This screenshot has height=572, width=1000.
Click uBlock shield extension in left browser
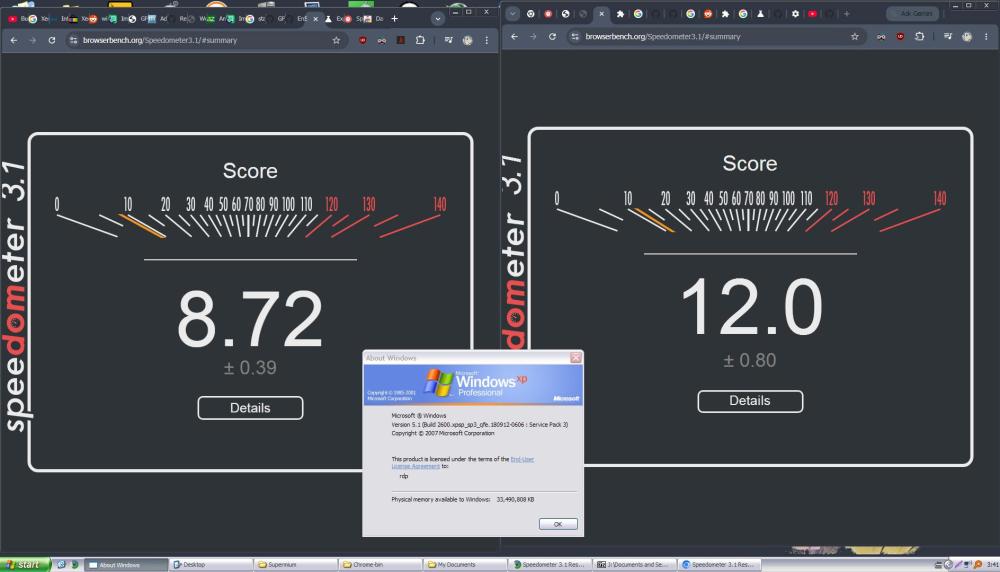[x=362, y=40]
